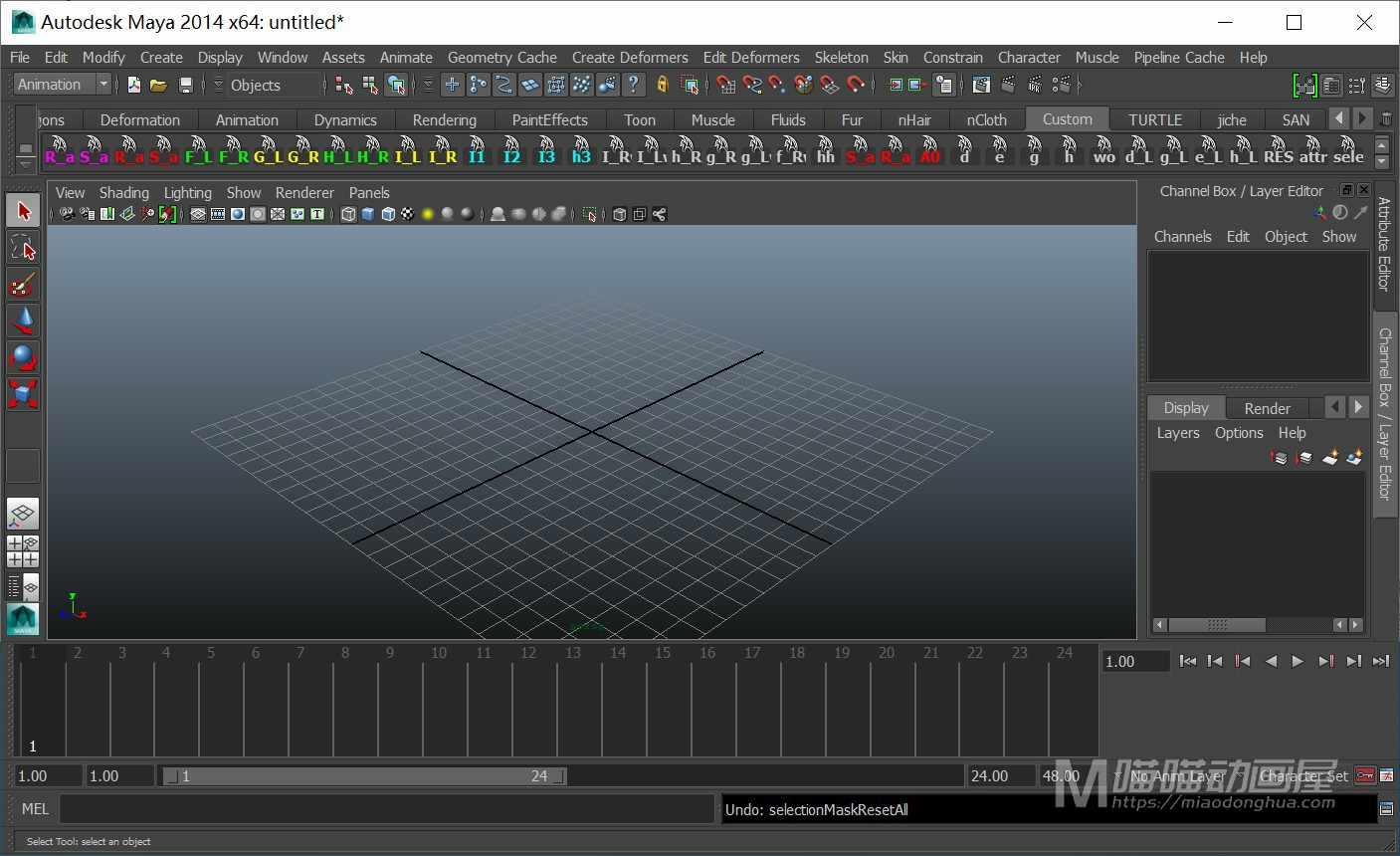Image resolution: width=1400 pixels, height=856 pixels.
Task: Click the red-labeled A0 shelf button
Action: pyautogui.click(x=929, y=152)
